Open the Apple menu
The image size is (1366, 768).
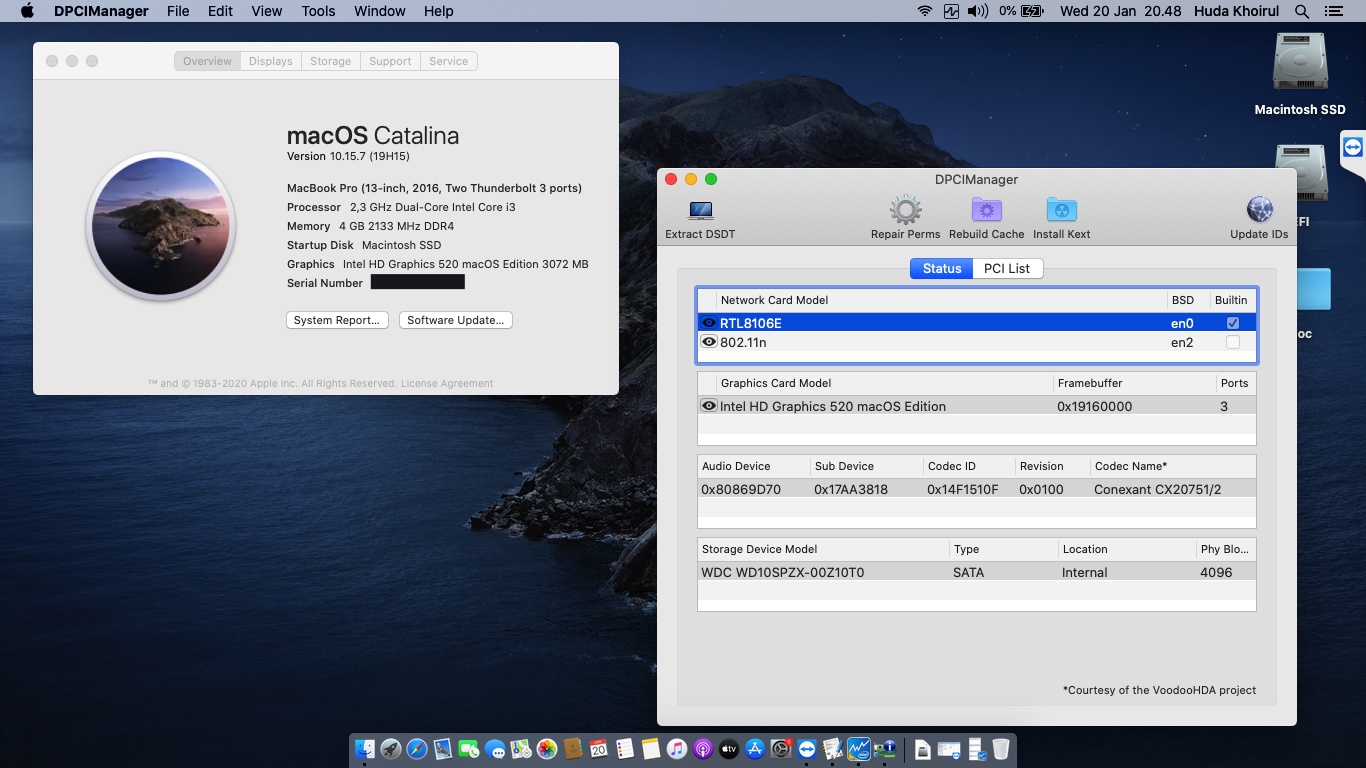pyautogui.click(x=27, y=11)
